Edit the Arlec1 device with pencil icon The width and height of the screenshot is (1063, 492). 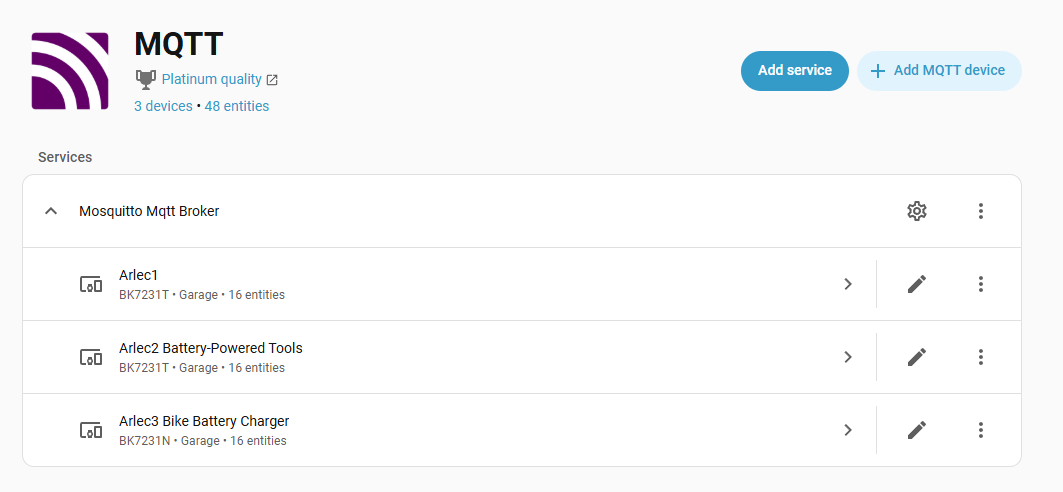coord(916,284)
